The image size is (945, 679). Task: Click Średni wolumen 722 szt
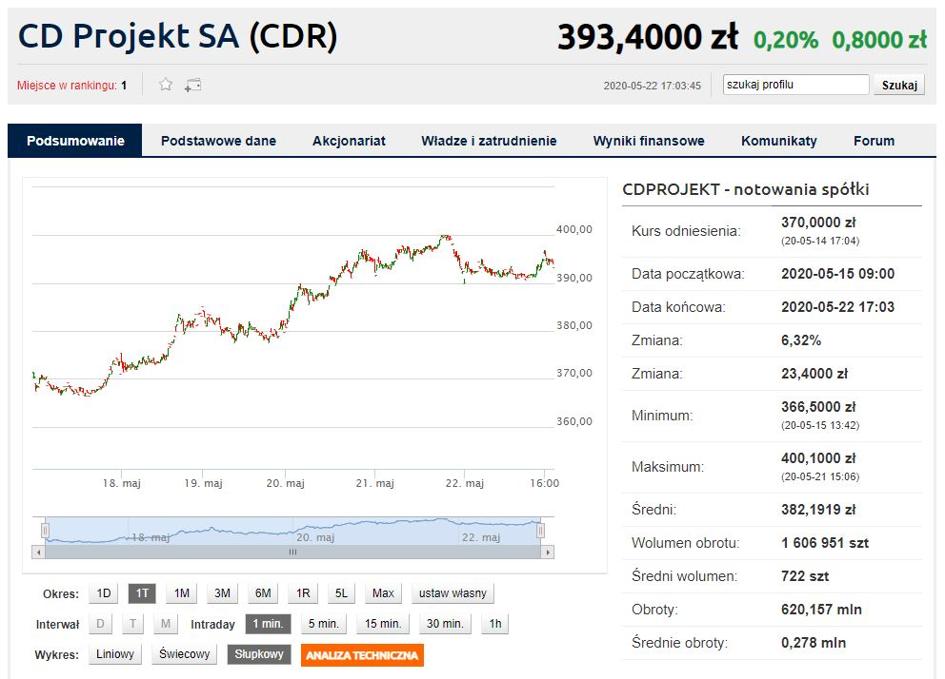coord(805,576)
